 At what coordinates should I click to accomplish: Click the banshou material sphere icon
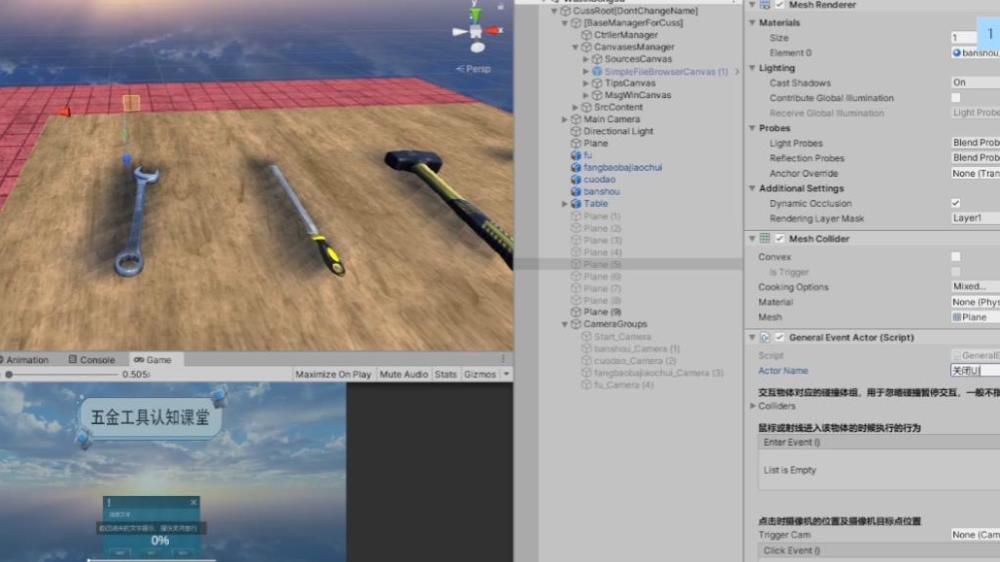point(956,53)
